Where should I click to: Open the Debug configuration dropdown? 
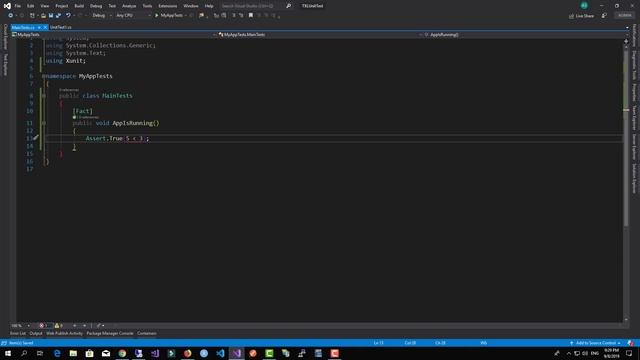click(x=102, y=16)
